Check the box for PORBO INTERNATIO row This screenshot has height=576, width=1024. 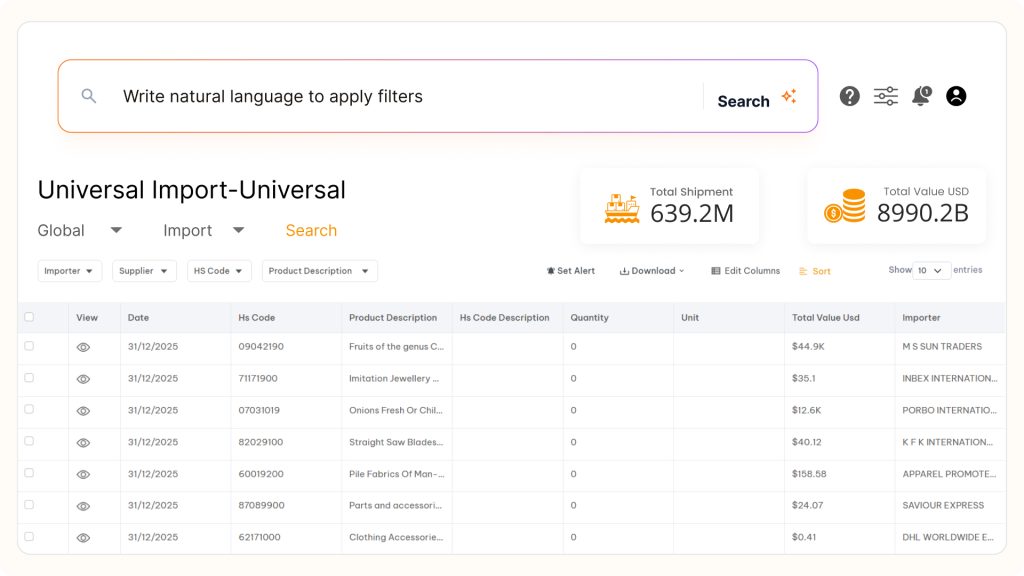click(29, 409)
